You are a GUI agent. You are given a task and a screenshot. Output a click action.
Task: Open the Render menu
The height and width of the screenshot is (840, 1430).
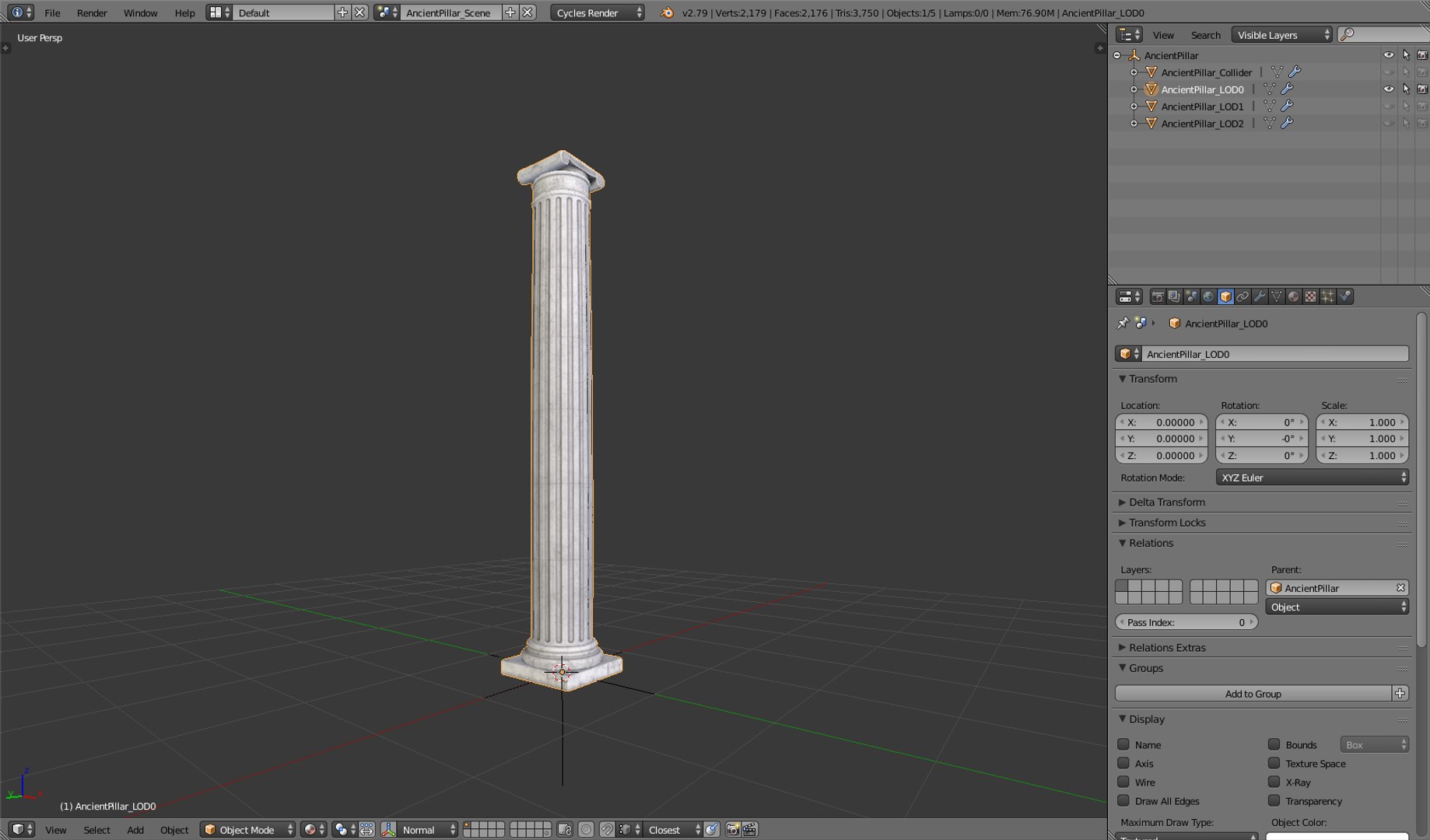[x=92, y=12]
